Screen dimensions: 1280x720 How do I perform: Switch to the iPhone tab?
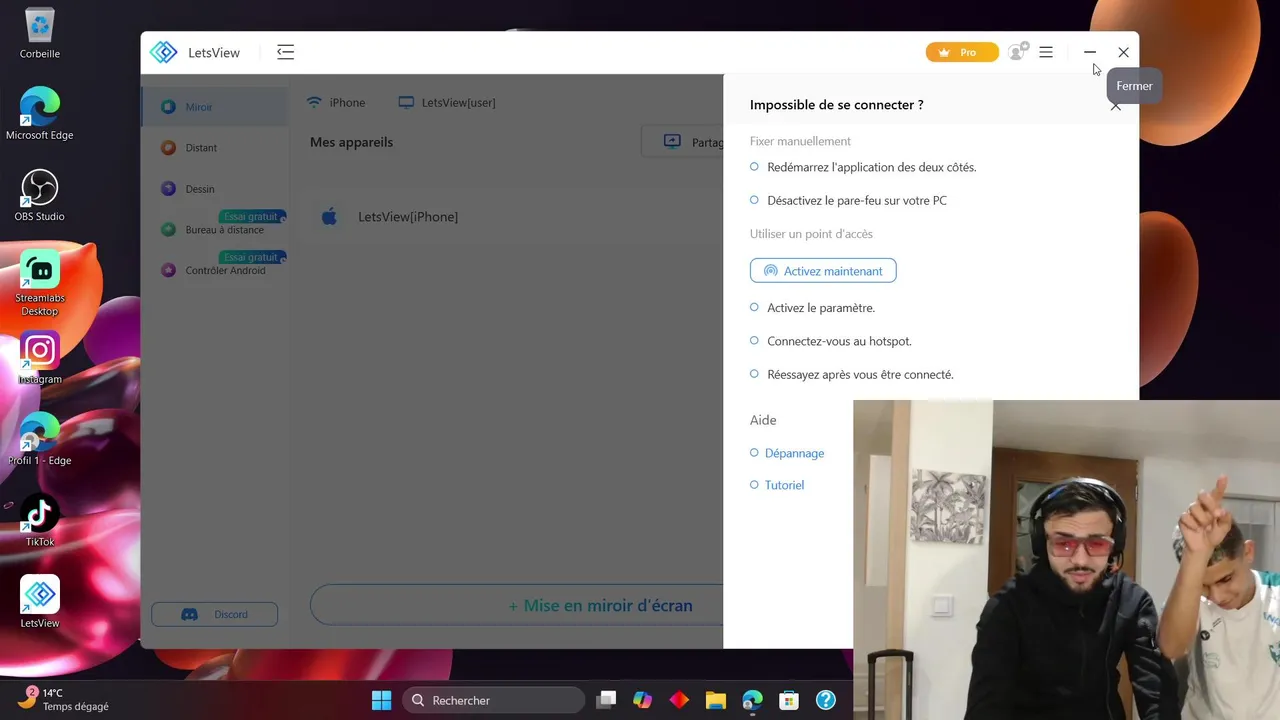[x=336, y=102]
